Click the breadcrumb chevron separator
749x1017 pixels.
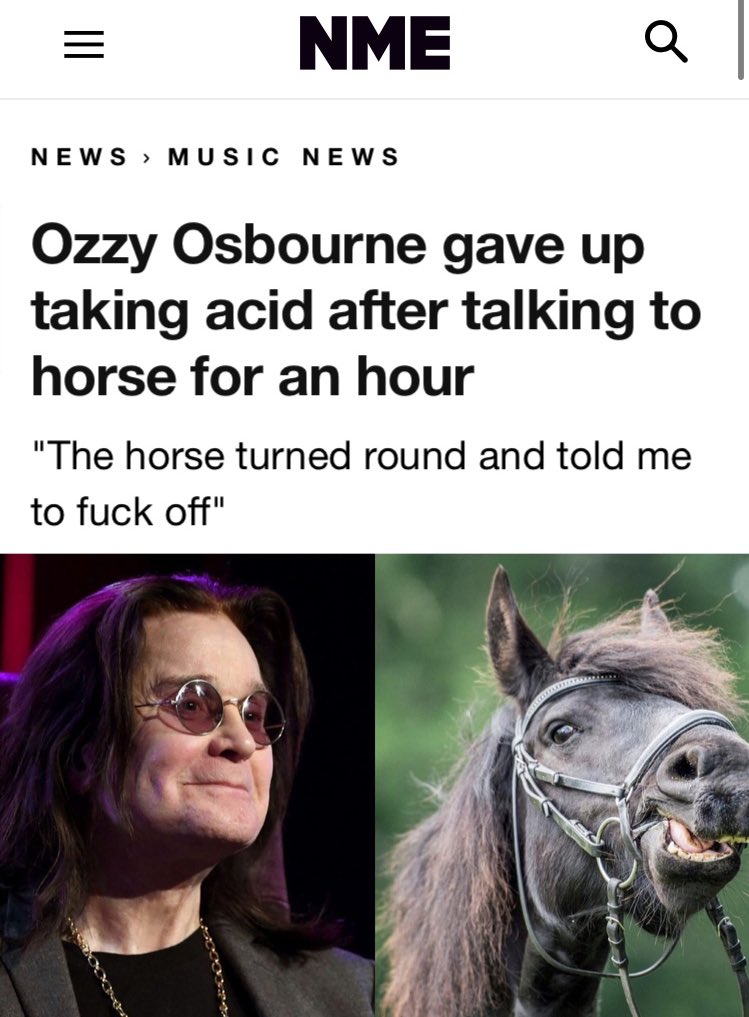click(x=147, y=157)
